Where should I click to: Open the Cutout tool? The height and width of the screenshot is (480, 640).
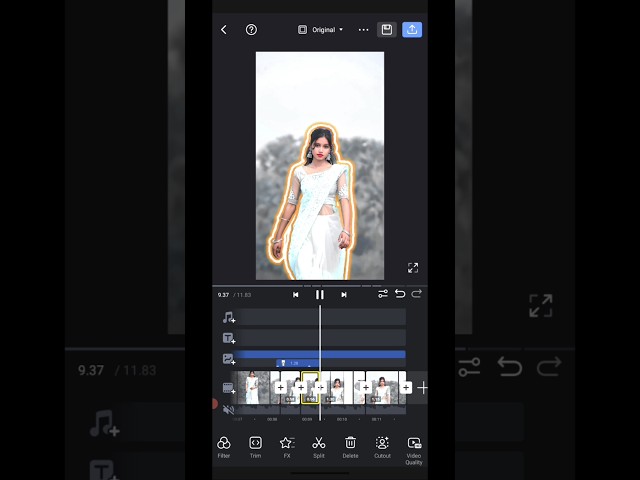coord(382,447)
